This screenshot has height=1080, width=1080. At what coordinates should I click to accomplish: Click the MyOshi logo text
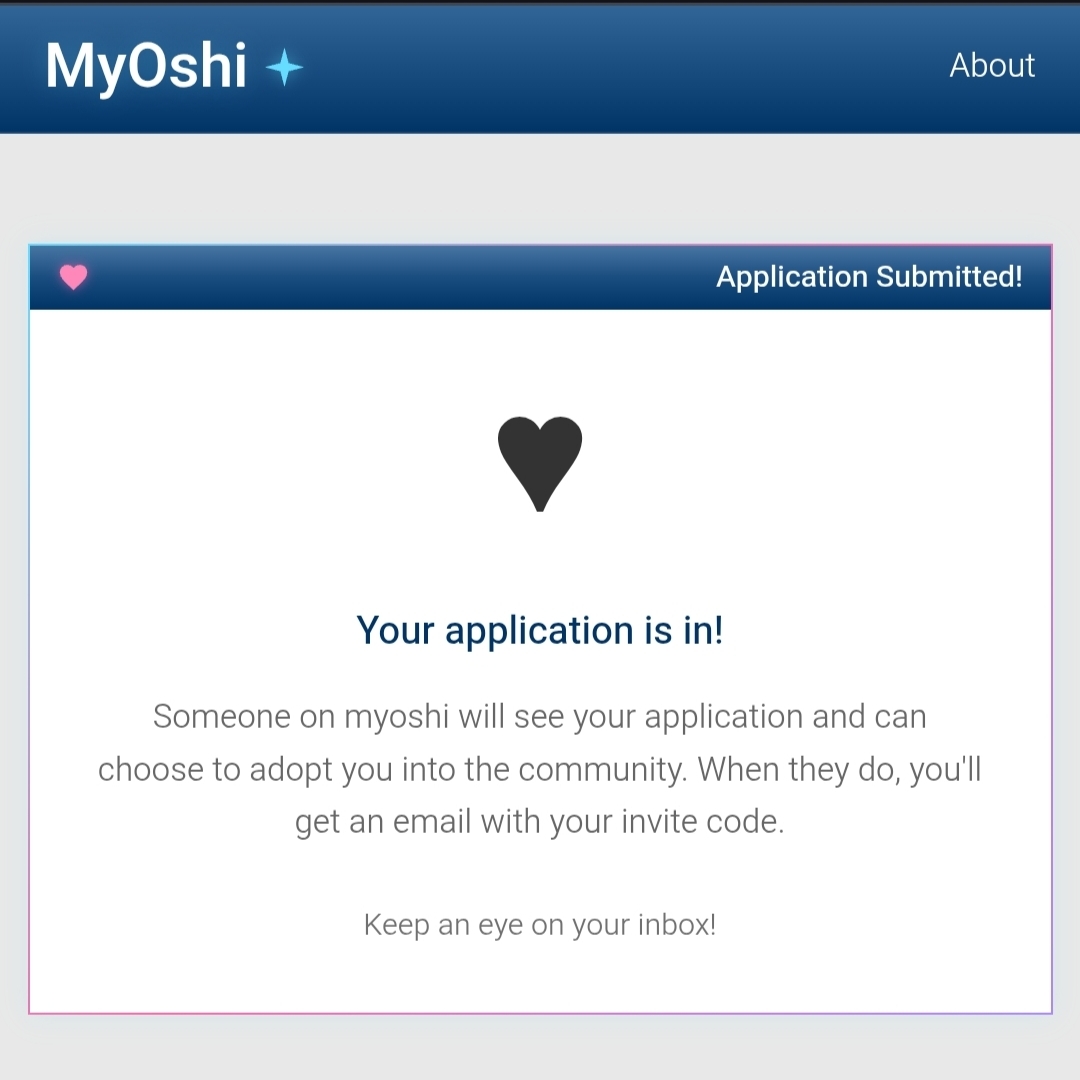click(146, 67)
